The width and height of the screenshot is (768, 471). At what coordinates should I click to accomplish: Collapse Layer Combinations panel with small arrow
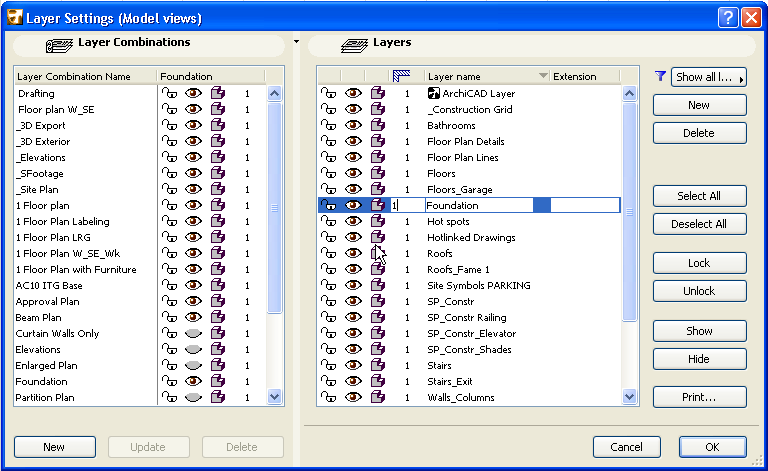(296, 42)
